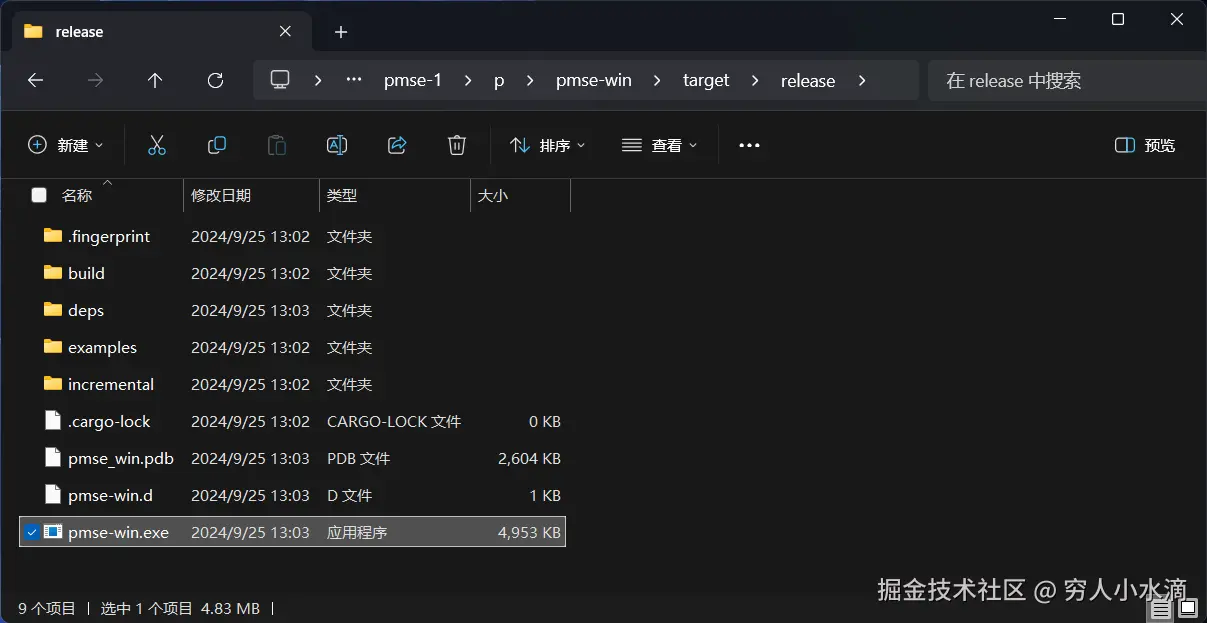Navigate to pmse-win in address bar
Image resolution: width=1207 pixels, height=623 pixels.
(594, 81)
